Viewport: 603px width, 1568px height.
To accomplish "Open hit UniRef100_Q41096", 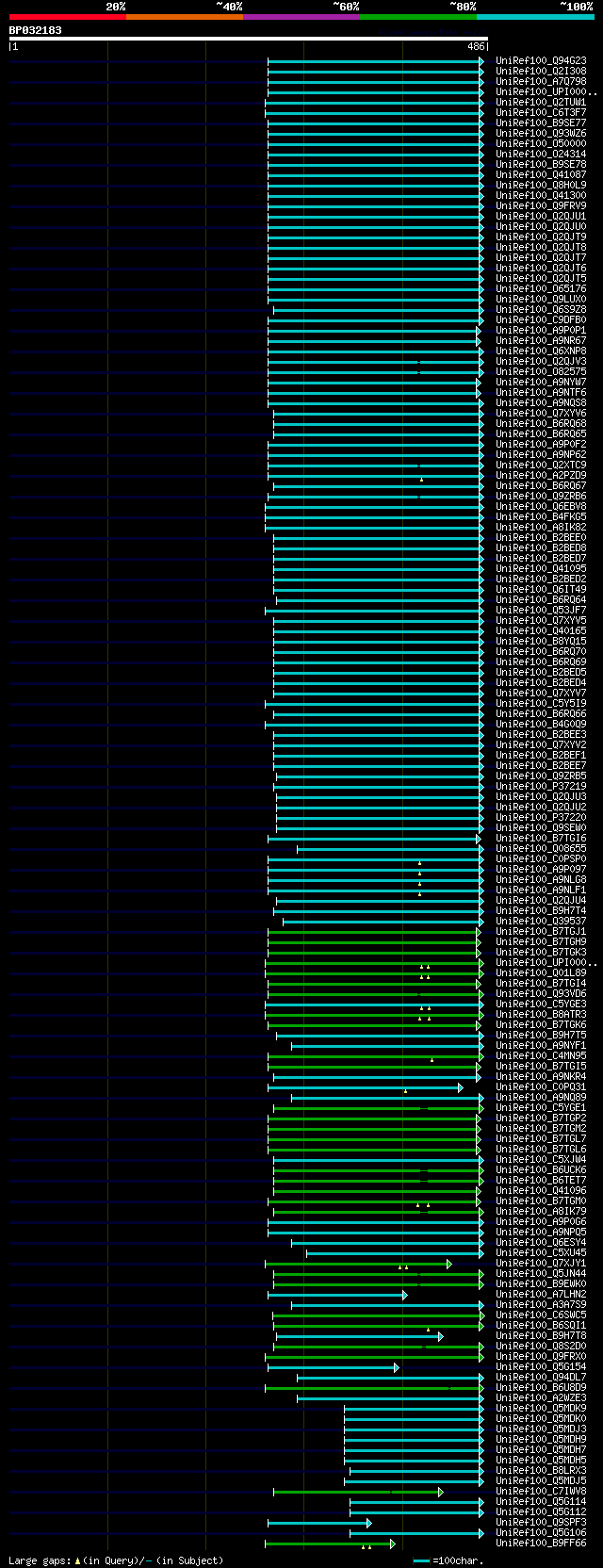I will click(541, 1191).
